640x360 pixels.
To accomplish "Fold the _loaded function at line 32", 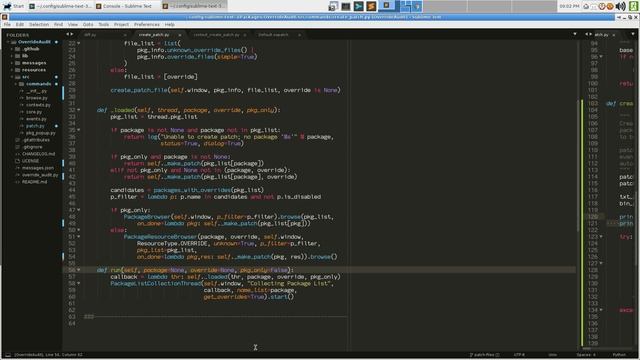I will click(79, 110).
